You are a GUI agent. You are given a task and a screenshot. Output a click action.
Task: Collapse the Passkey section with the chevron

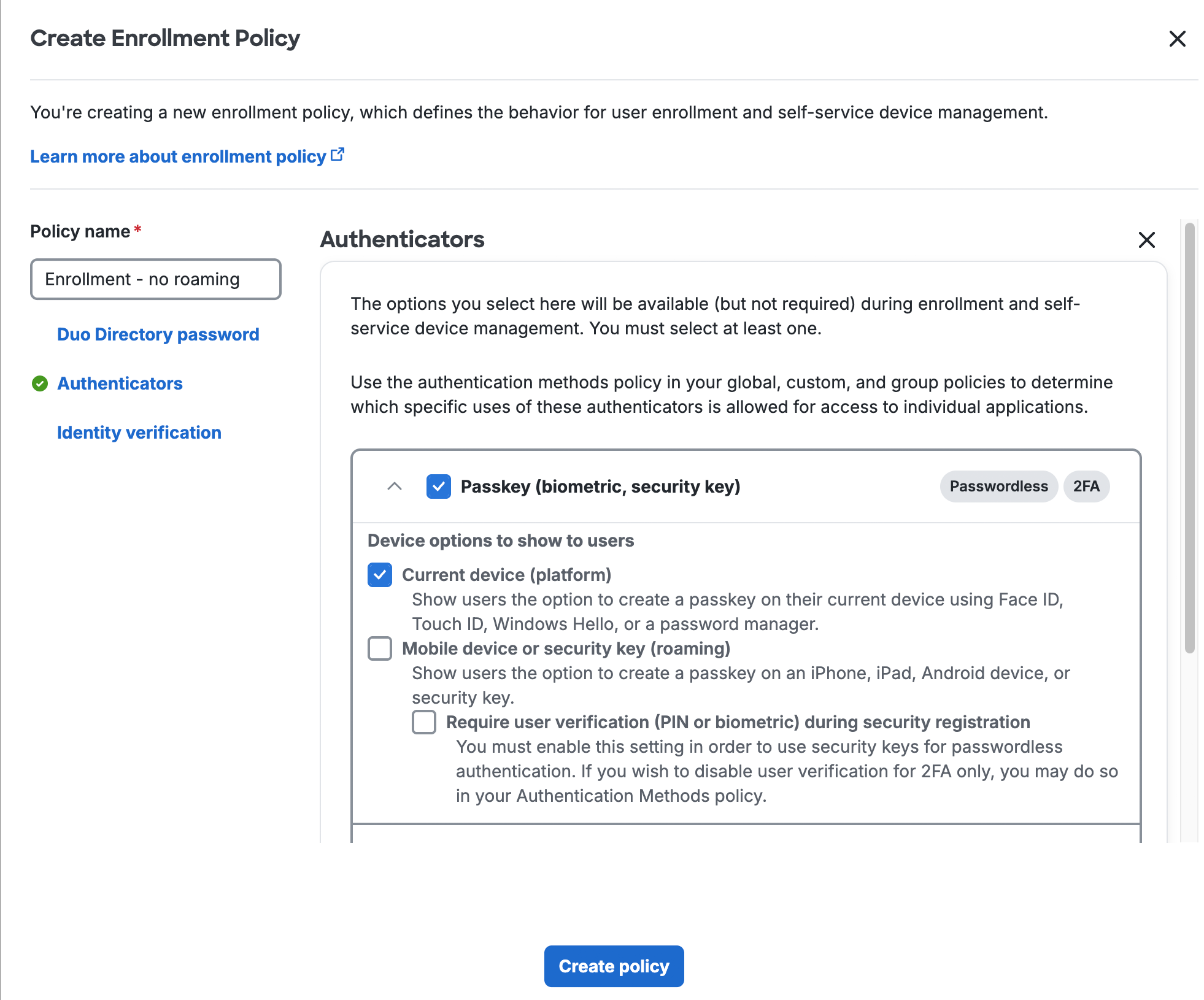(395, 487)
